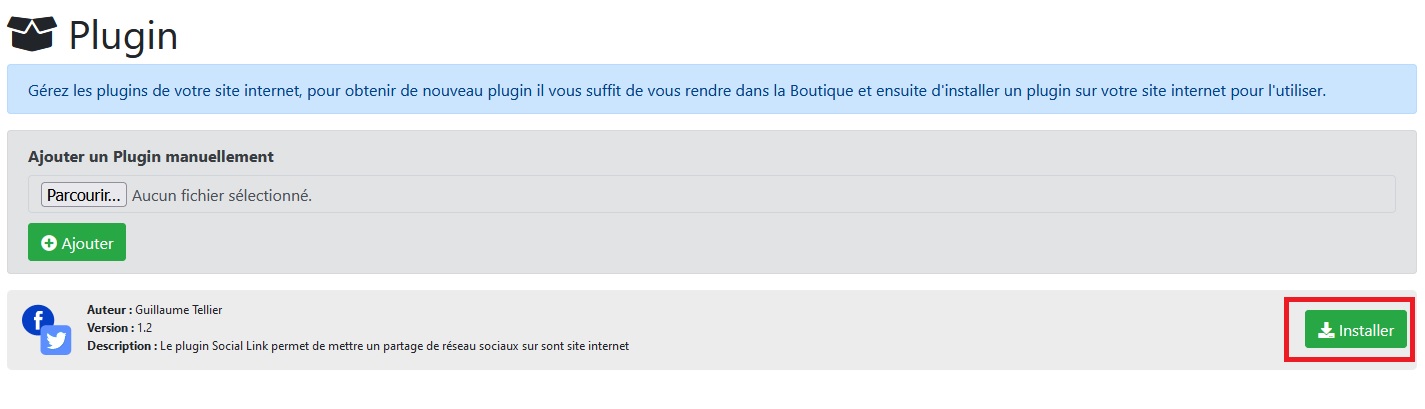Screen dimensions: 1425x409
Task: Open file chooser with Parcourir button
Action: pyautogui.click(x=84, y=195)
